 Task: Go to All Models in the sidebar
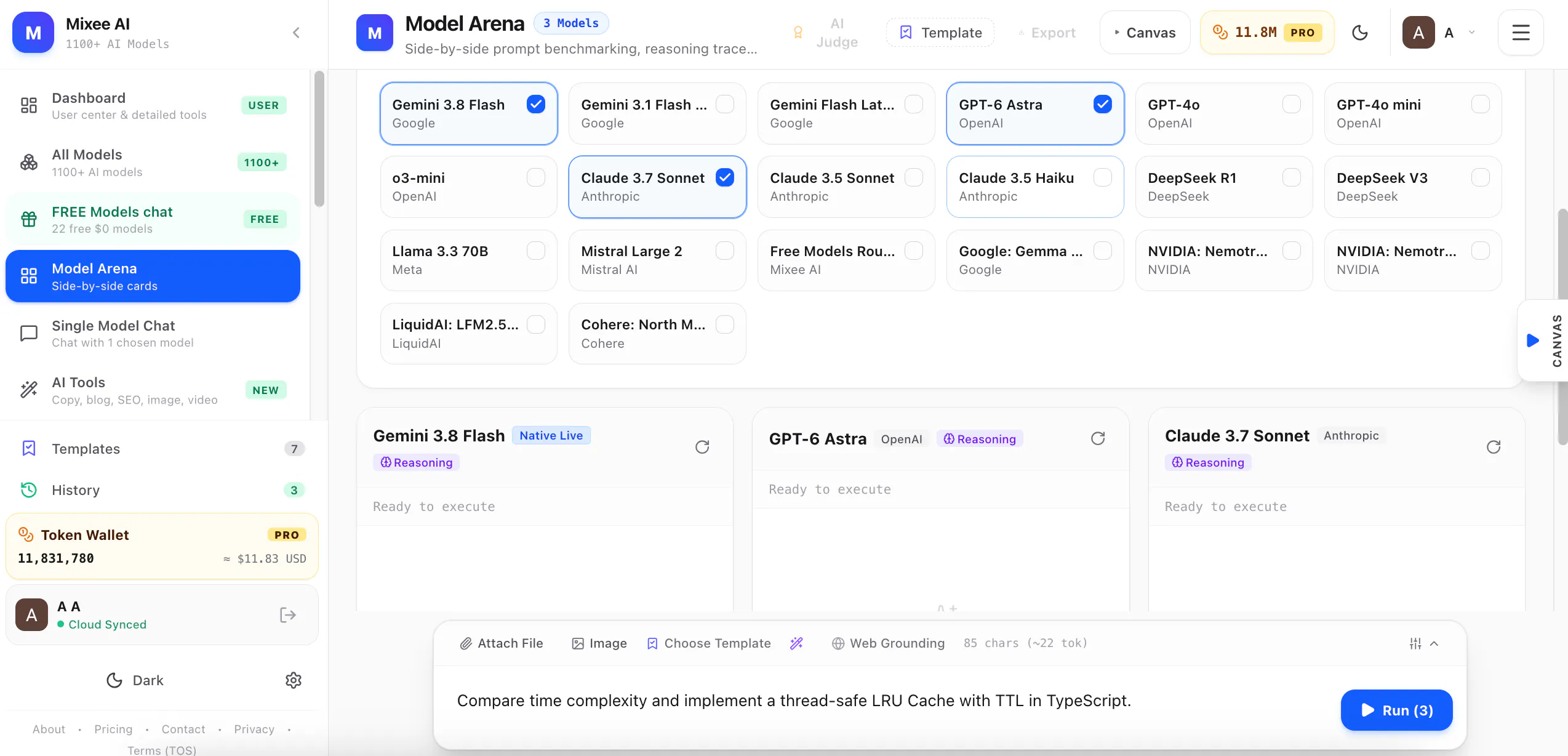[x=153, y=163]
